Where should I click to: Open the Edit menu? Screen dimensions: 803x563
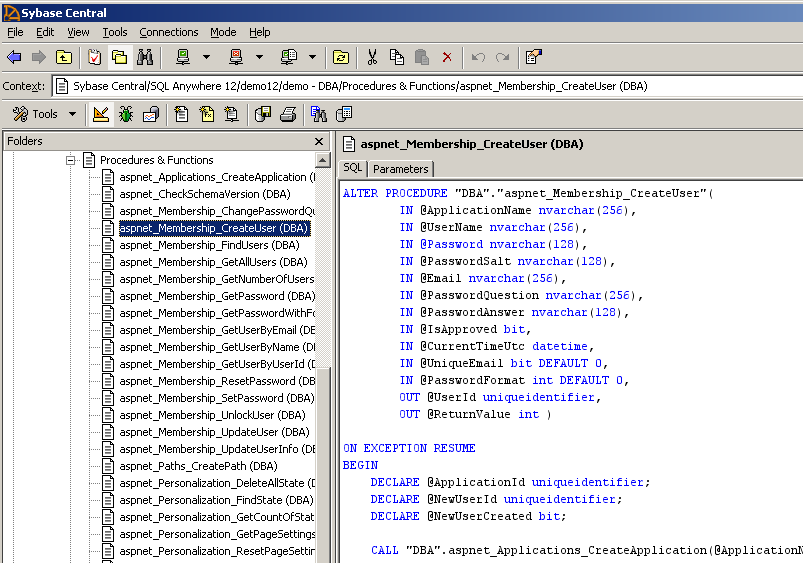tap(45, 32)
